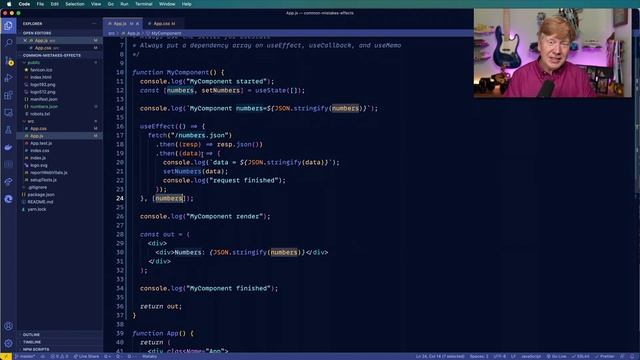Open the Apple menu
This screenshot has height=360, width=640.
pyautogui.click(x=9, y=4)
